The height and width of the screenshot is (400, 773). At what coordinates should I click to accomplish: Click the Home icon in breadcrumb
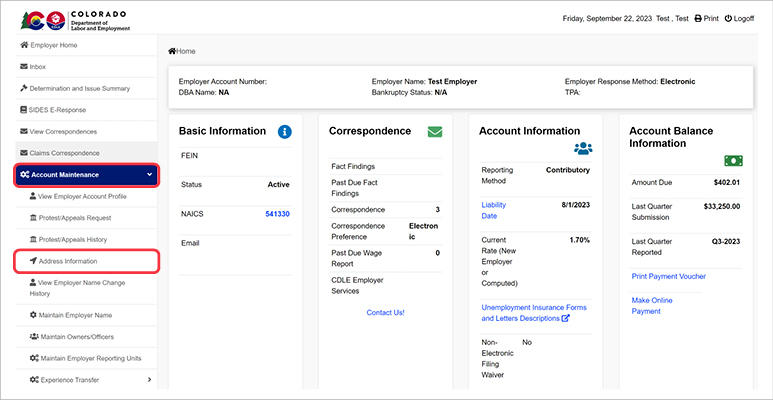click(x=172, y=51)
